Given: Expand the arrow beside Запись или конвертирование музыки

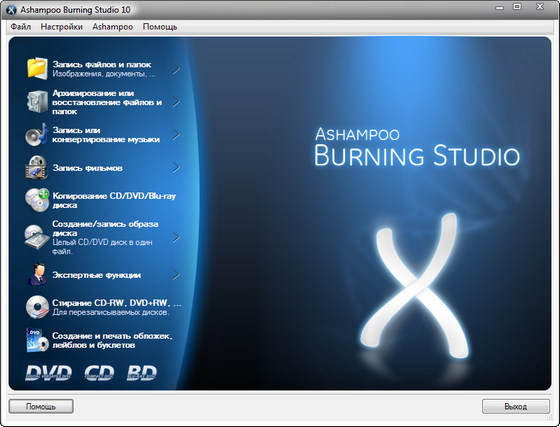Looking at the screenshot, I should 176,135.
